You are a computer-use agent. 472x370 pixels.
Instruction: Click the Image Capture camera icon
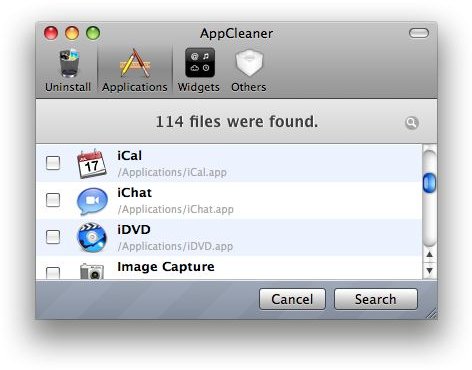(x=92, y=271)
